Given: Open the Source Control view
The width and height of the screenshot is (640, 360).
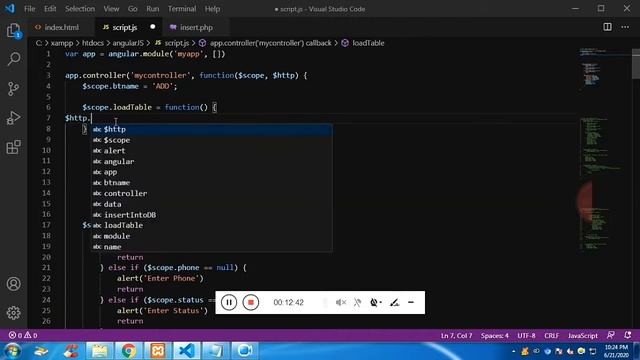Looking at the screenshot, I should pos(13,89).
